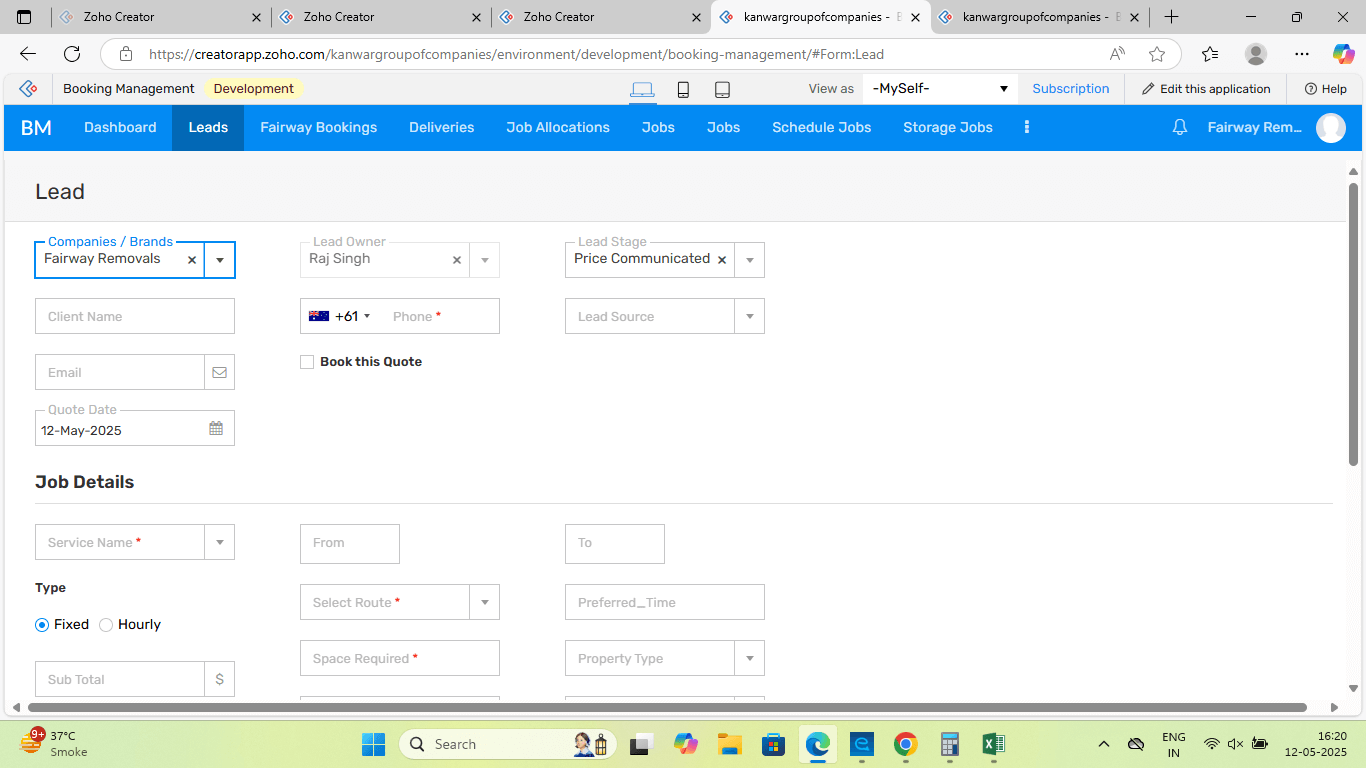The width and height of the screenshot is (1366, 768).
Task: Click the dollar icon beside Sub Total
Action: [220, 679]
